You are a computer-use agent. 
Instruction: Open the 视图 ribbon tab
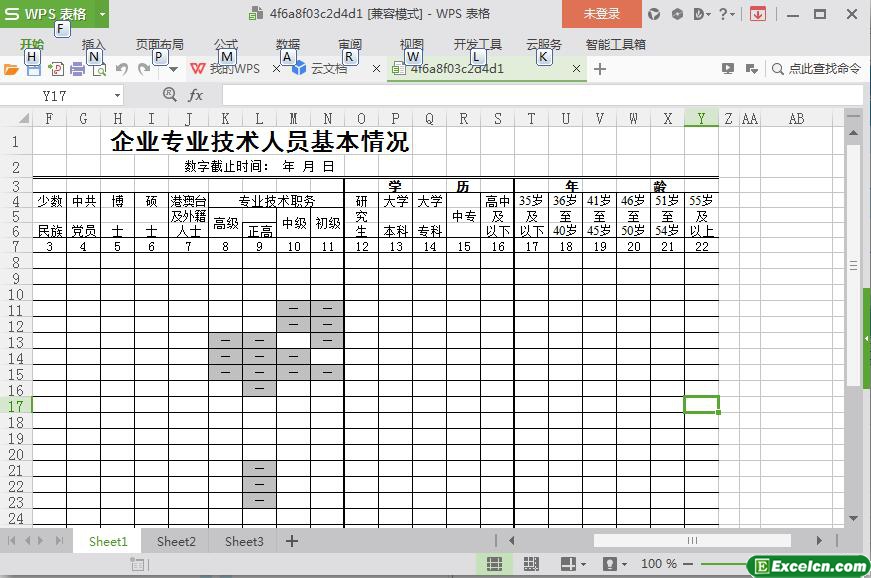point(412,44)
